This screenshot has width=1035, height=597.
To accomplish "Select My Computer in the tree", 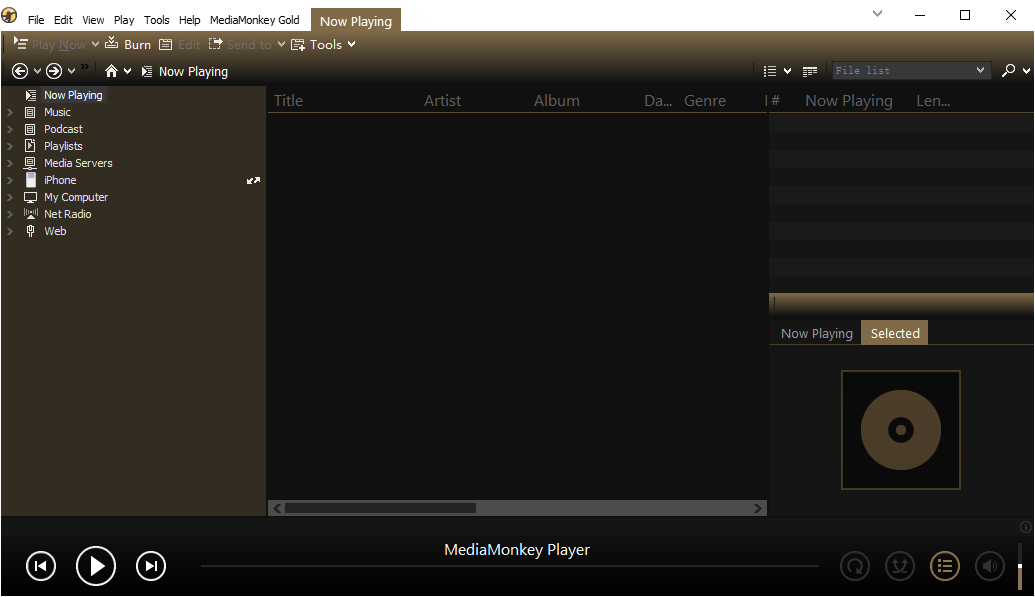I will (x=76, y=197).
